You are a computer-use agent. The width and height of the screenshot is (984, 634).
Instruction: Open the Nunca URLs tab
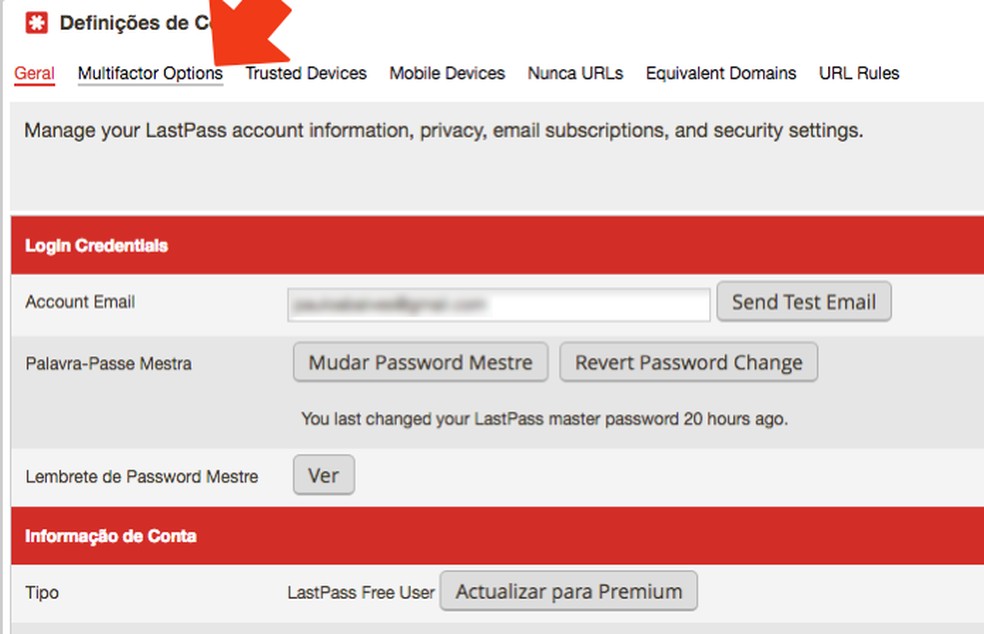pyautogui.click(x=575, y=73)
